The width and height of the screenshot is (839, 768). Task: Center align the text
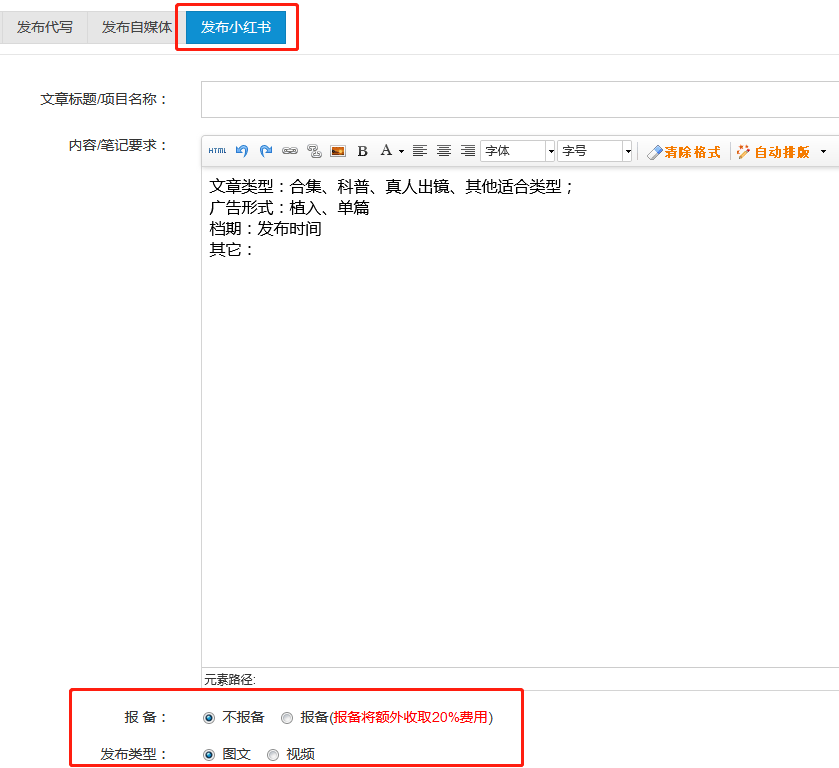tap(444, 151)
